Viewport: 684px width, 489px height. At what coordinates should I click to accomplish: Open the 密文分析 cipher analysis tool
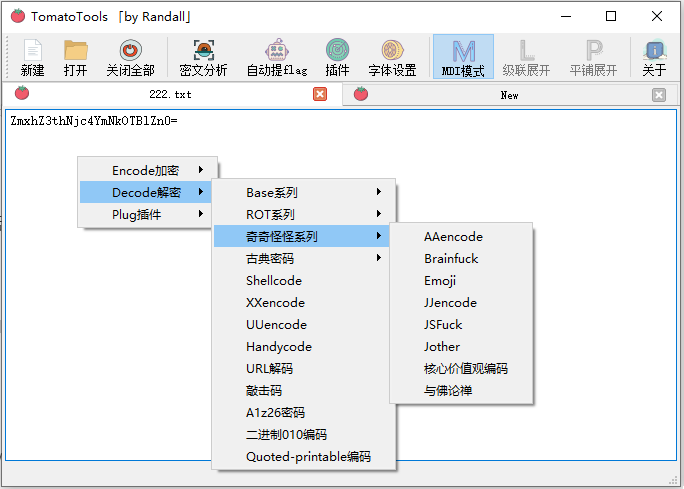coord(203,57)
